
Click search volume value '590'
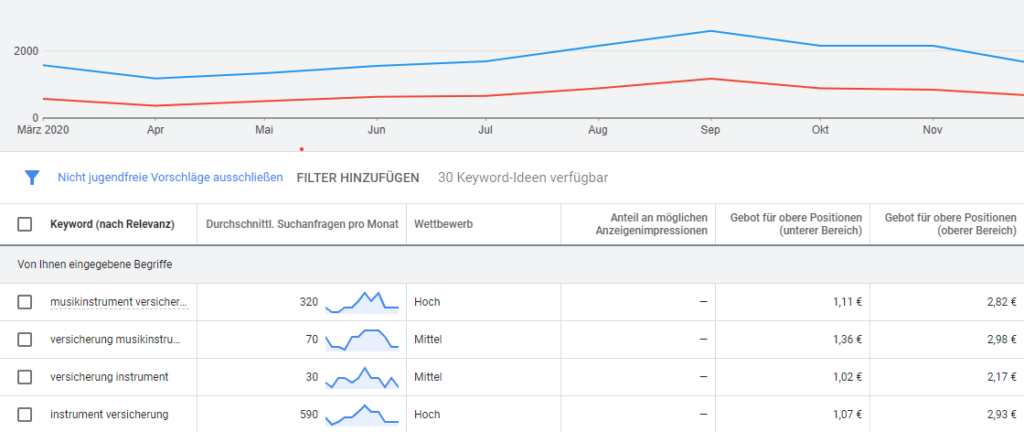[309, 414]
